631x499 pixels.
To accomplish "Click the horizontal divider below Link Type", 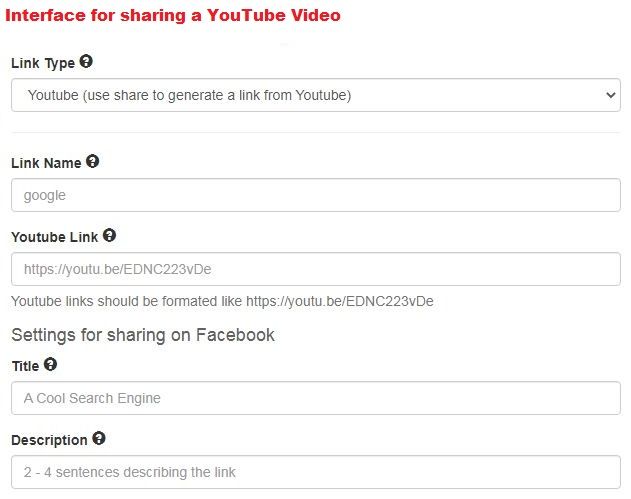I will click(x=316, y=132).
